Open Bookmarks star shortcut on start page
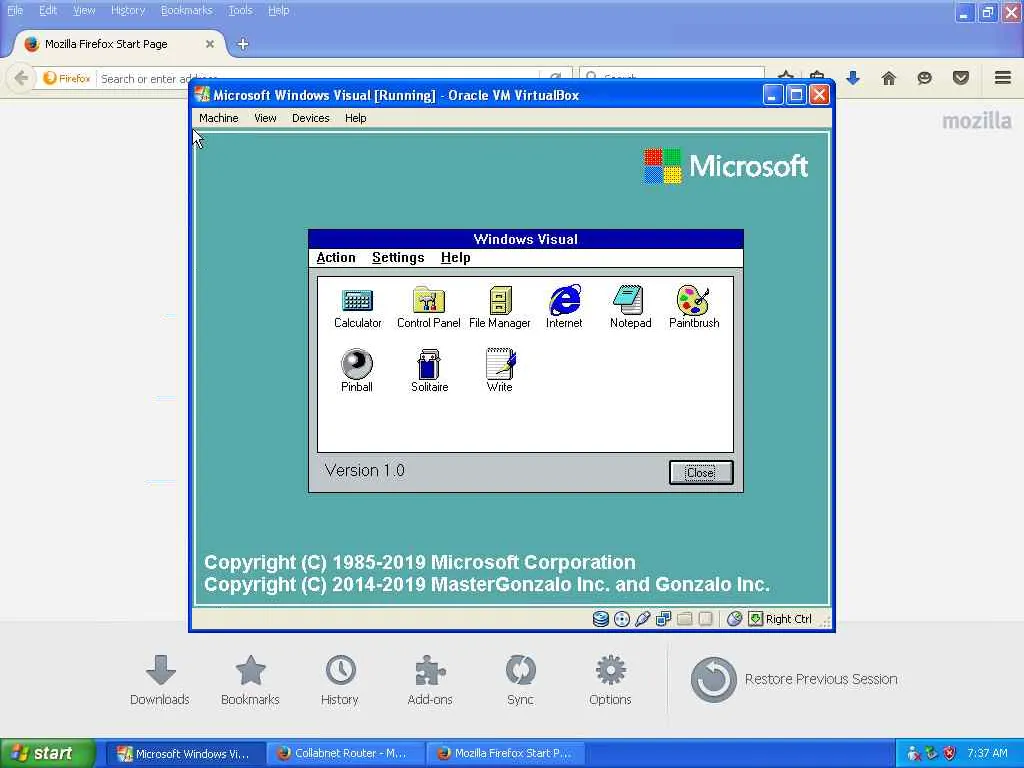This screenshot has height=768, width=1024. (250, 680)
